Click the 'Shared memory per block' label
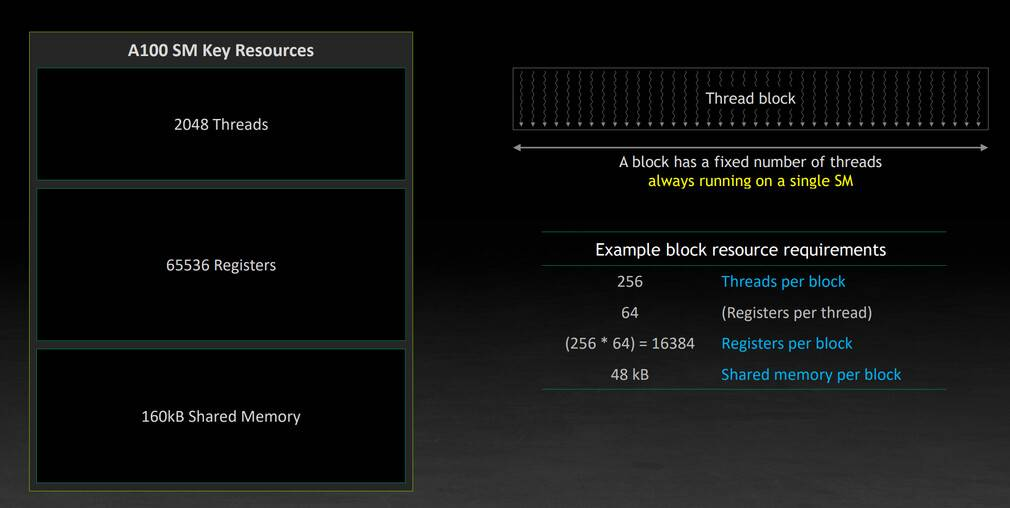This screenshot has height=508, width=1010. [811, 374]
